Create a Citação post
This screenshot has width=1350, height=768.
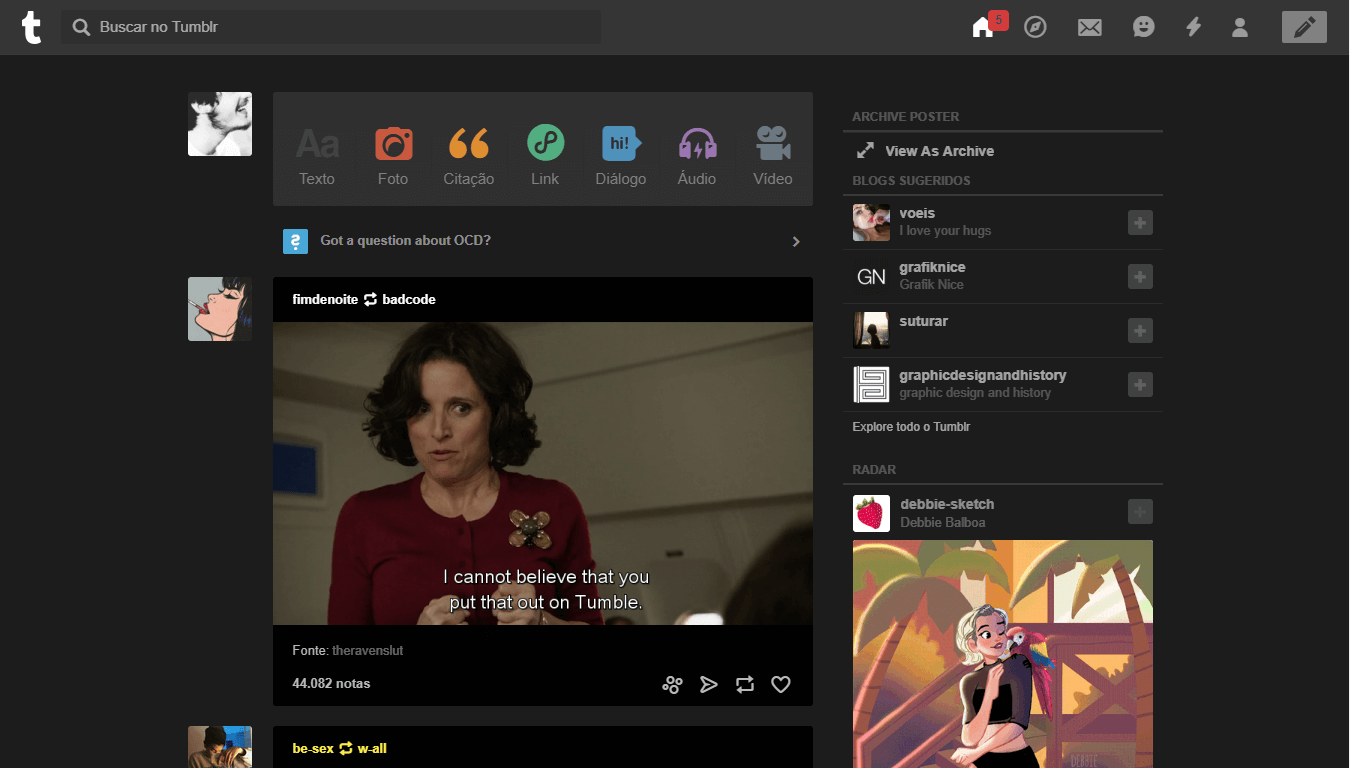click(x=469, y=156)
